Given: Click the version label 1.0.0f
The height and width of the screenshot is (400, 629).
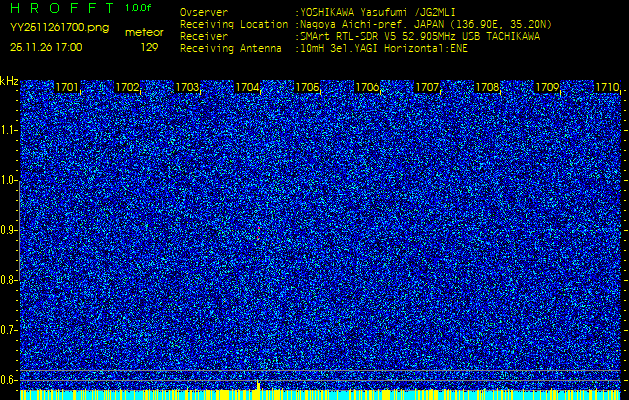Looking at the screenshot, I should click(138, 8).
